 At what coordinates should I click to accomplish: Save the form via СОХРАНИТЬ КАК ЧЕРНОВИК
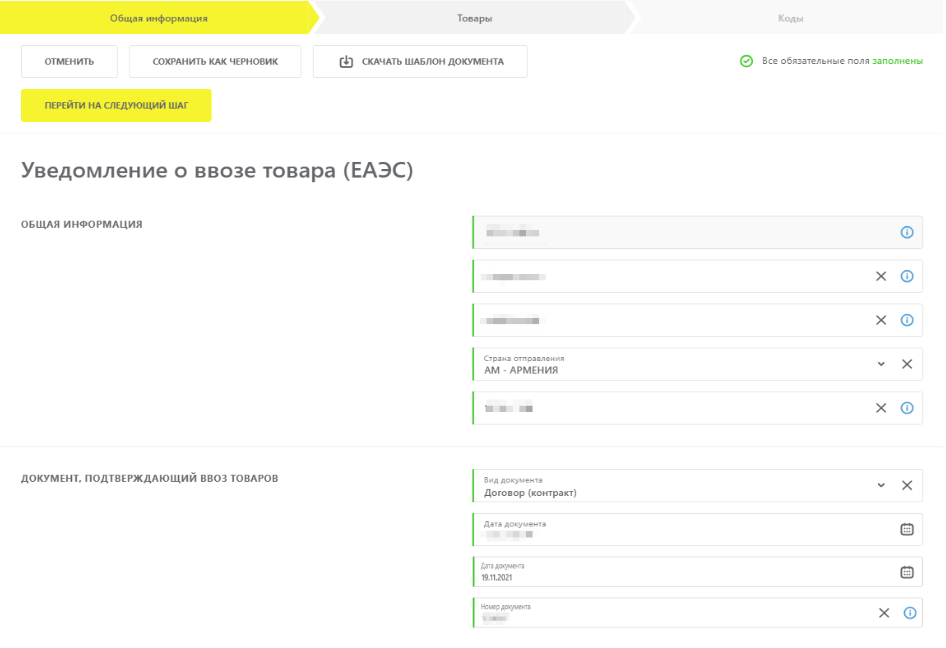pyautogui.click(x=215, y=62)
